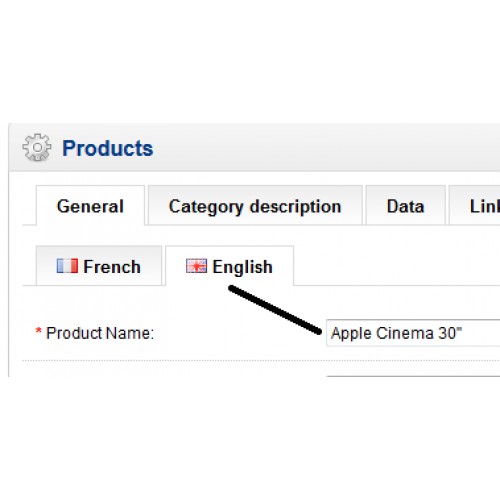Click the UK flag icon
Viewport: 500px width, 500px height.
tap(196, 266)
